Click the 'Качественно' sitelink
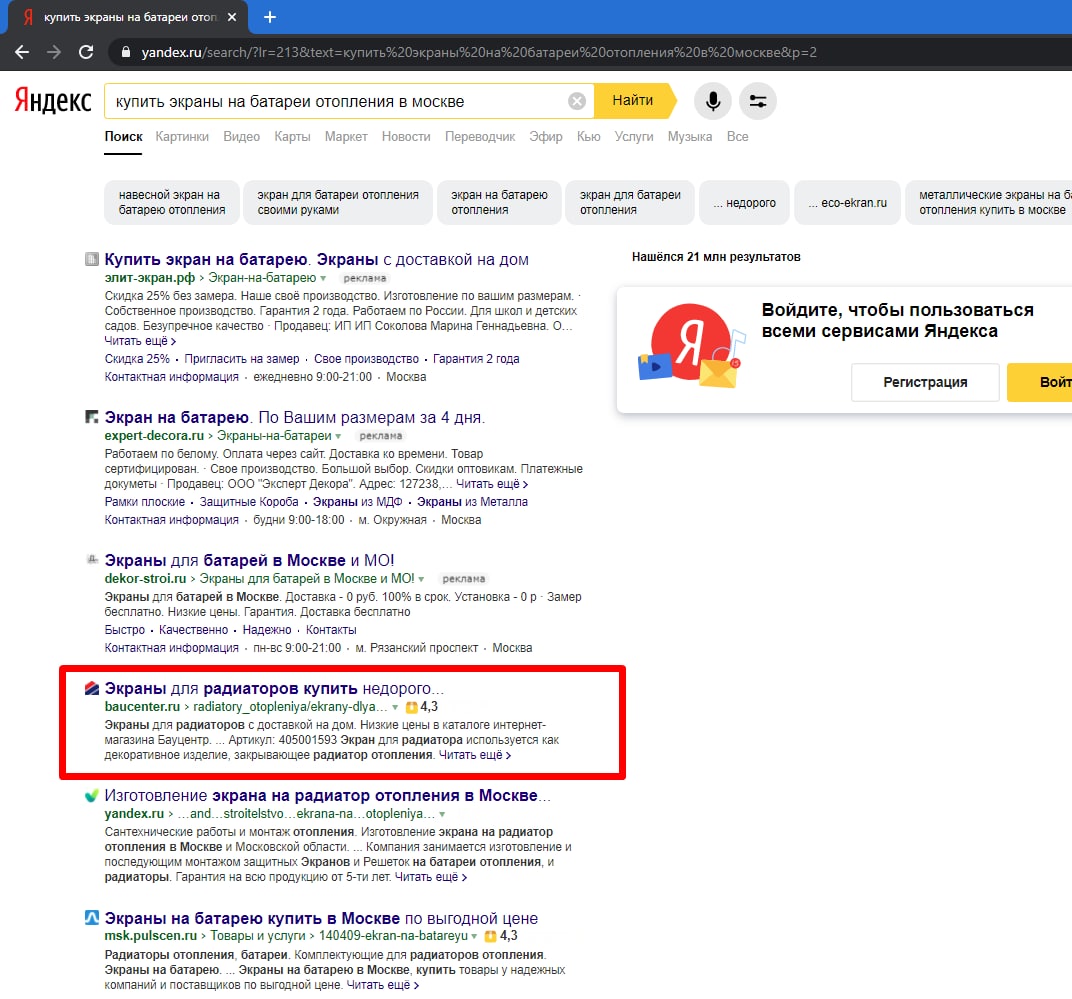The image size is (1072, 999). tap(193, 629)
